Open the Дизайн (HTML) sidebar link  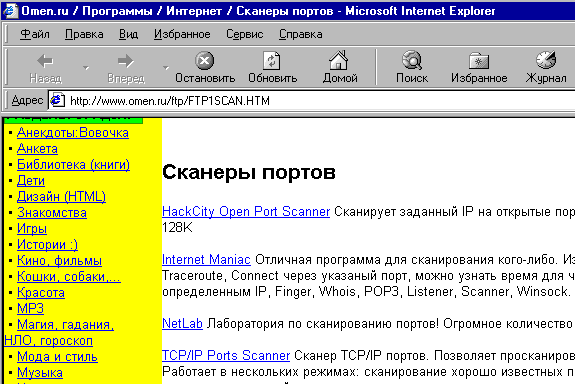pos(61,197)
